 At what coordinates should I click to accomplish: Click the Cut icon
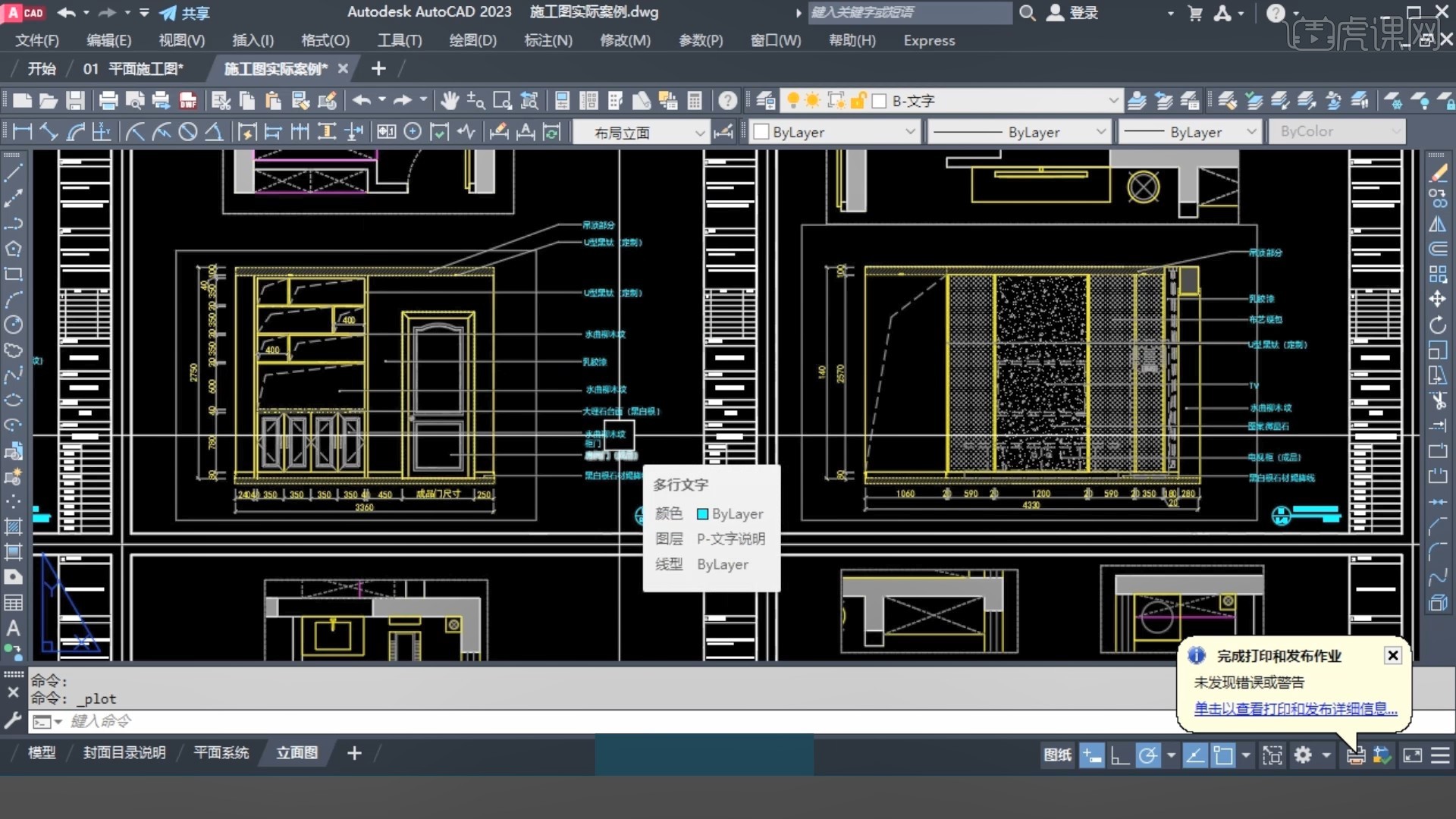[x=221, y=100]
